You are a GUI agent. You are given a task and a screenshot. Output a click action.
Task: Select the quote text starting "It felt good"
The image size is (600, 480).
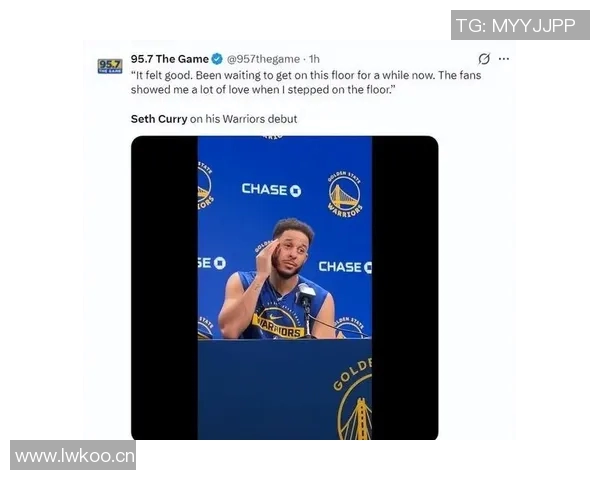[306, 82]
